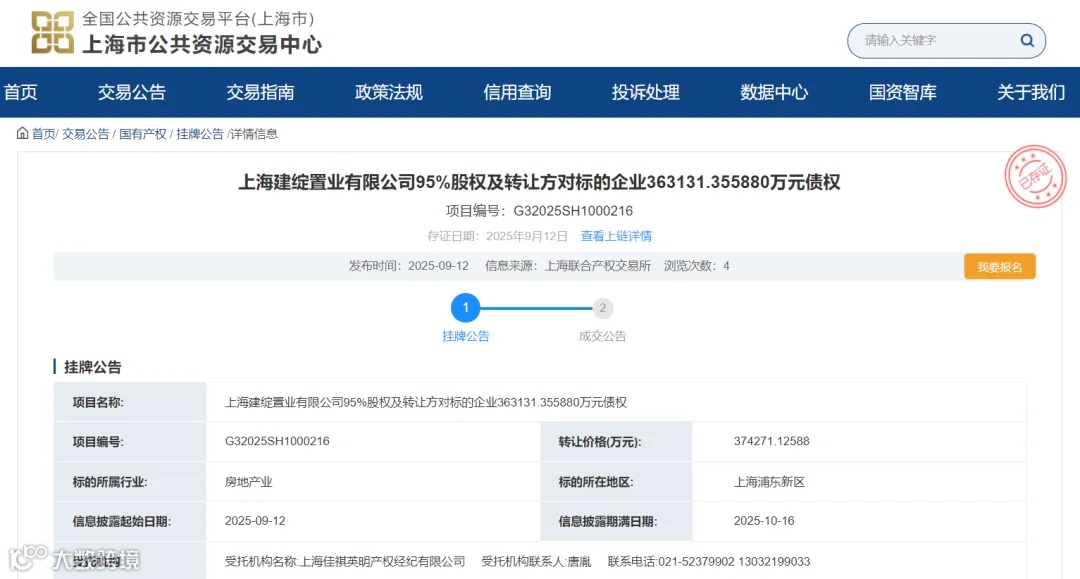
Task: Open the 信用查询 navigation menu
Action: [517, 92]
